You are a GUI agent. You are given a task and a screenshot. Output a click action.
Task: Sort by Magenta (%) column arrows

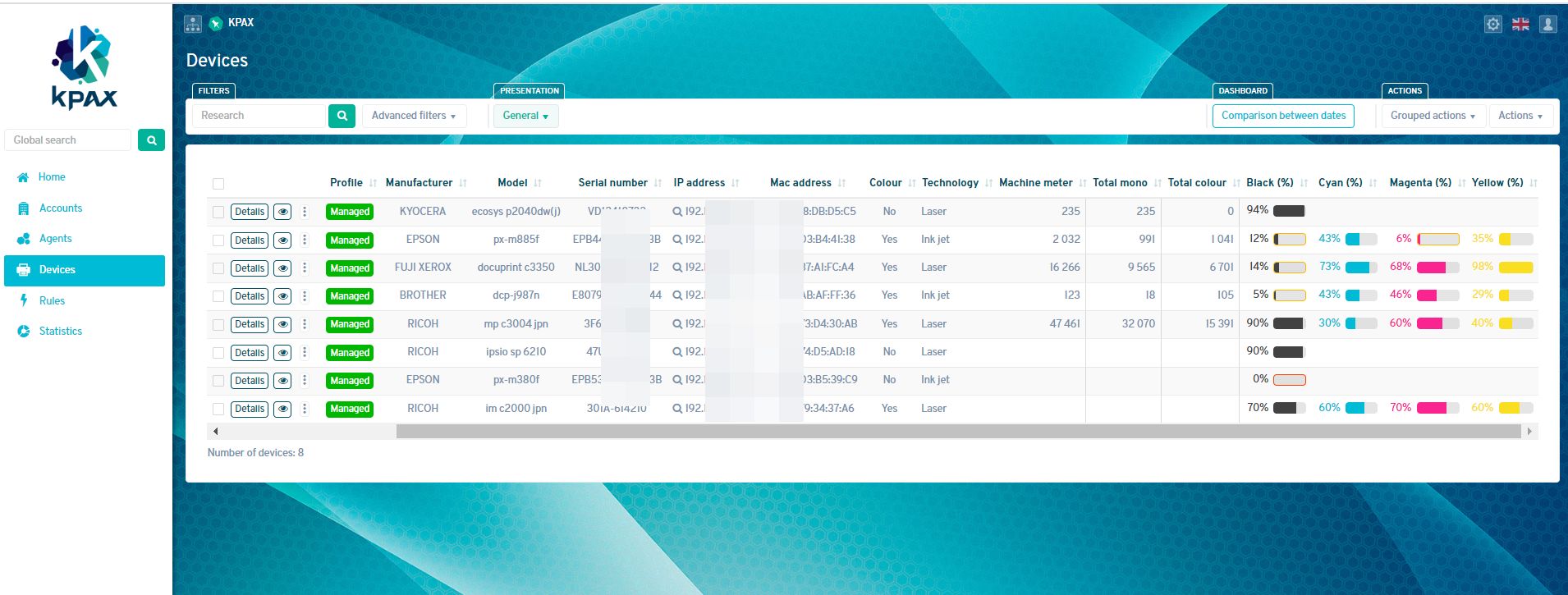pos(1462,183)
